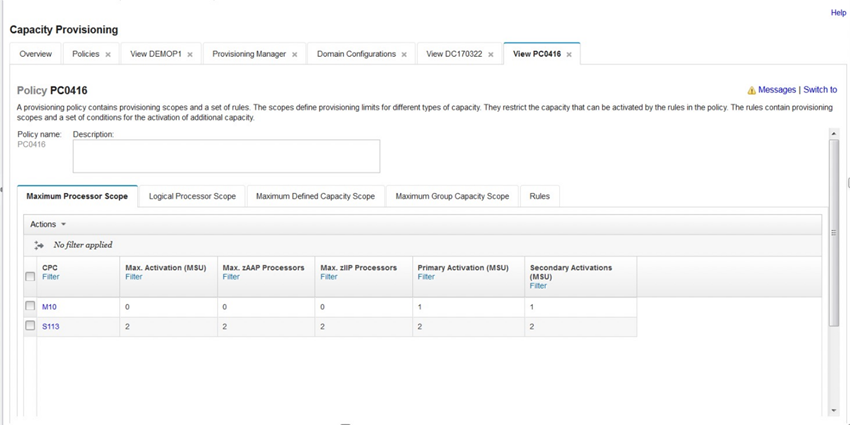Open Filter under Max. Activation (MSU) column
The width and height of the screenshot is (850, 425).
click(x=133, y=277)
